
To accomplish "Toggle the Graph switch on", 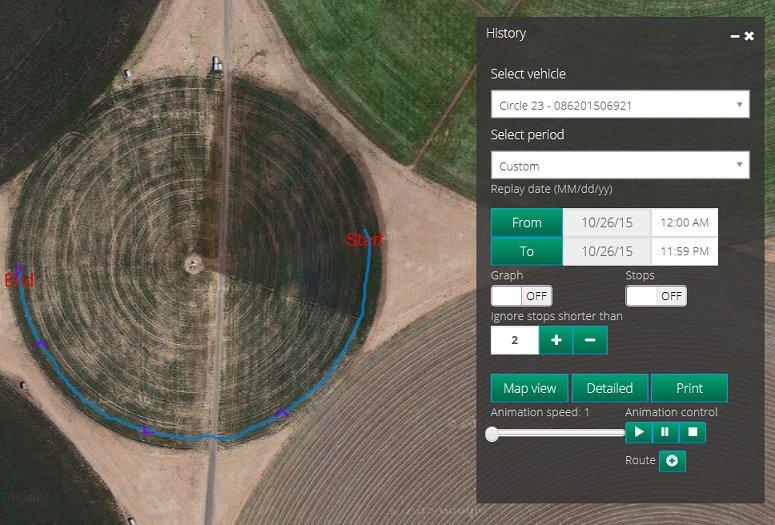I will click(x=521, y=296).
